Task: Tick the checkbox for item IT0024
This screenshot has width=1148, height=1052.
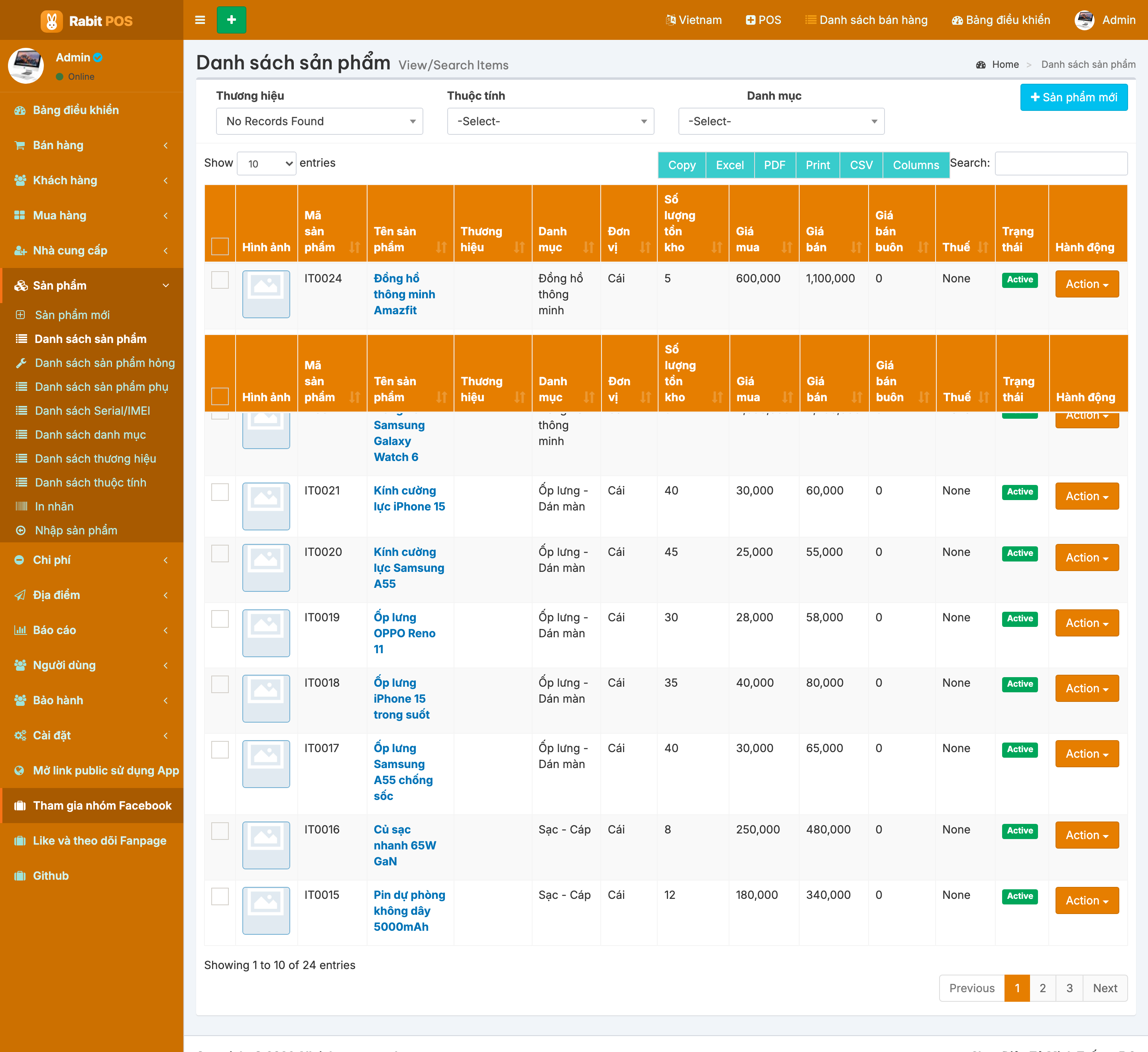Action: coord(220,280)
